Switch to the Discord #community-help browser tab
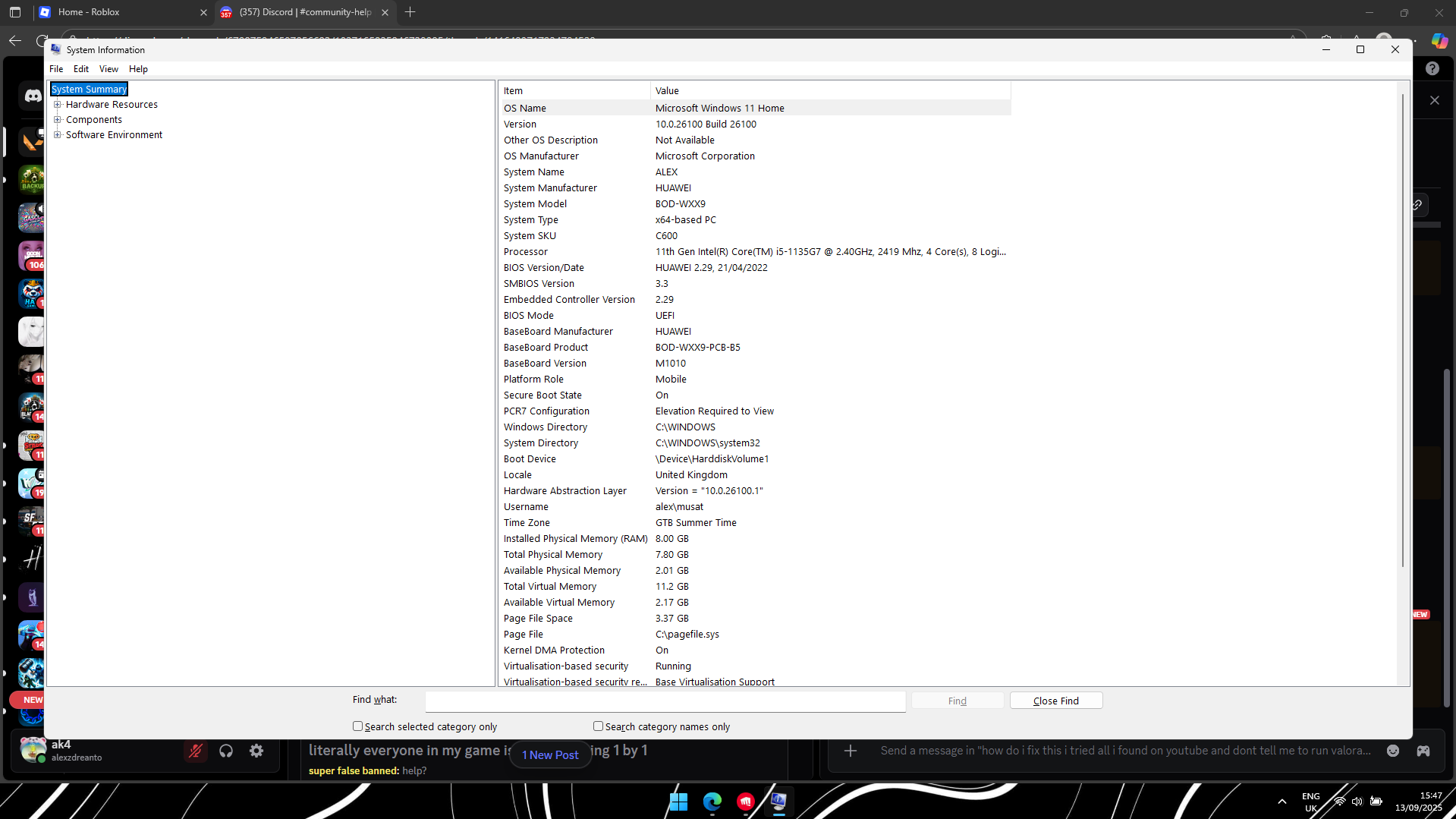 [x=305, y=12]
